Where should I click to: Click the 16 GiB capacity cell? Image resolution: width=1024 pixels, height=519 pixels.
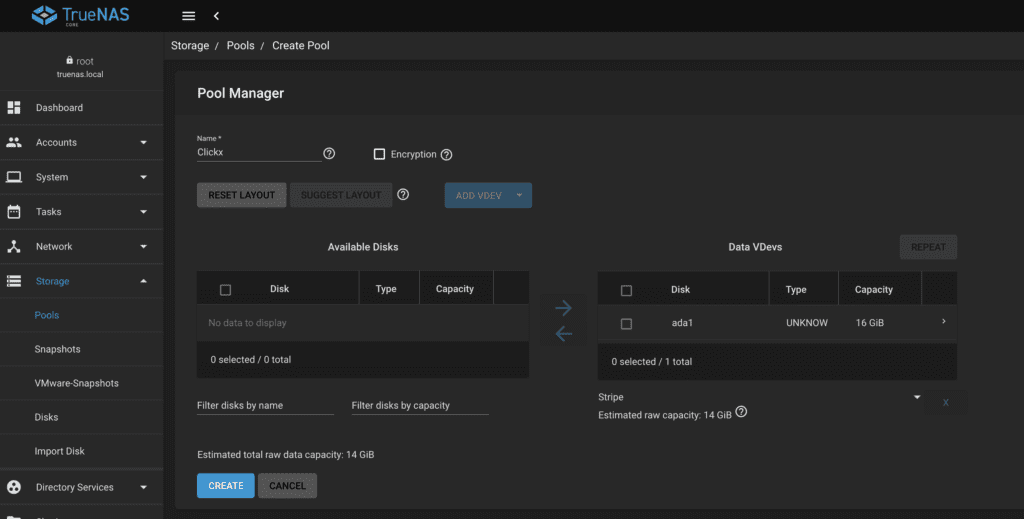pyautogui.click(x=869, y=322)
